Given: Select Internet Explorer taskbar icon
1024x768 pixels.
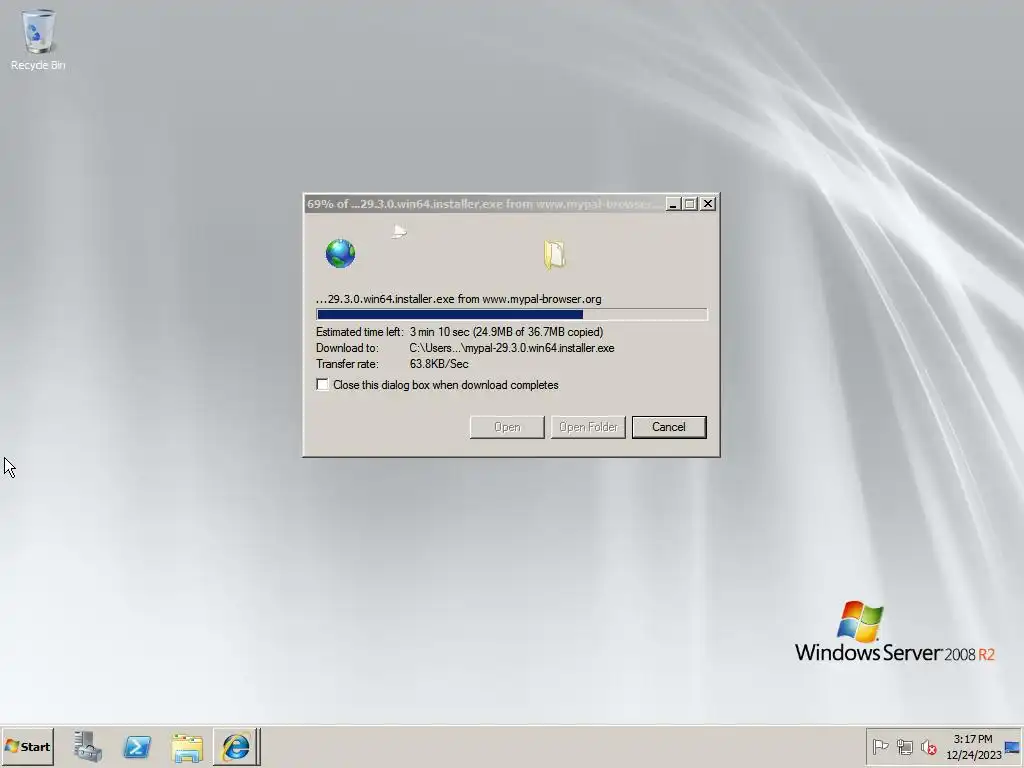Looking at the screenshot, I should click(236, 746).
